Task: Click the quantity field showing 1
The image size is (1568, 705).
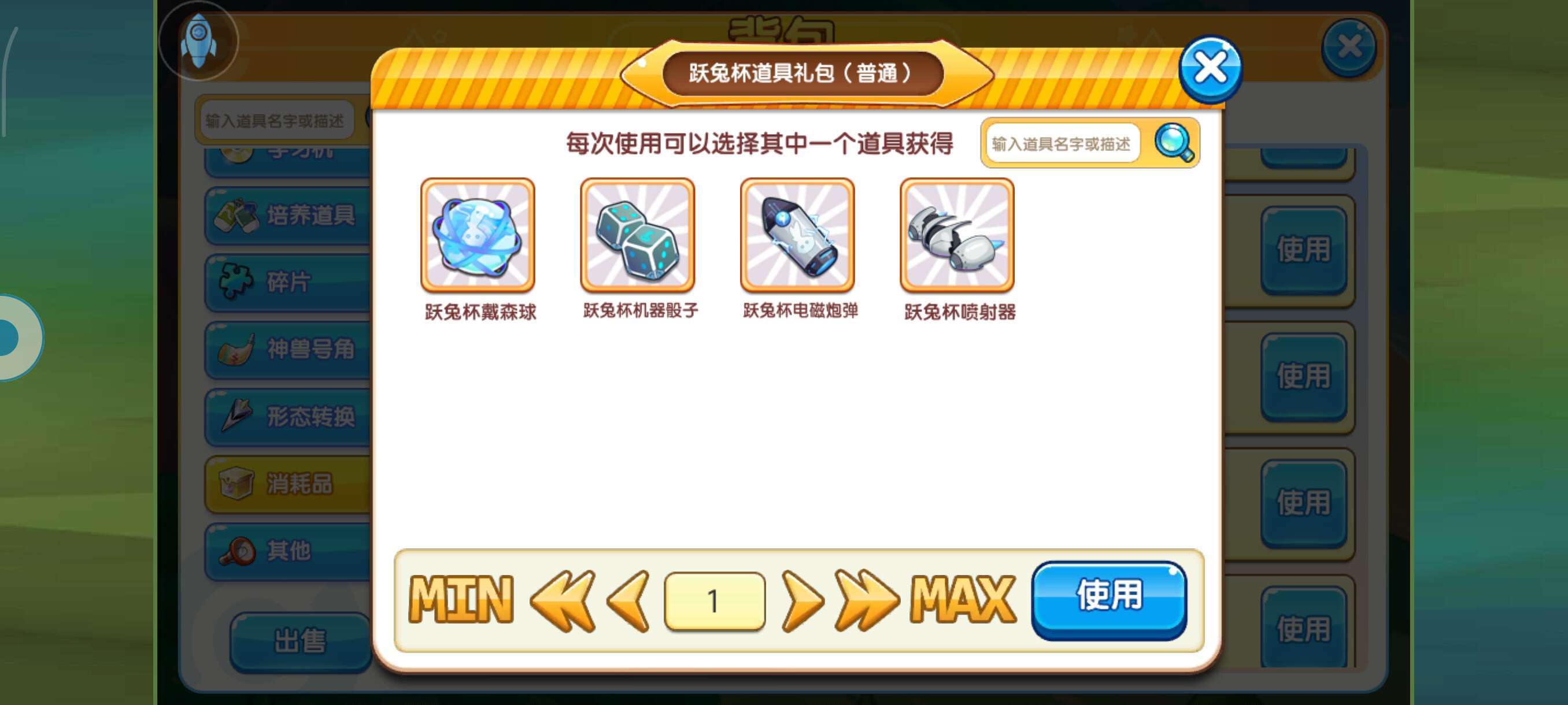Action: click(x=715, y=601)
